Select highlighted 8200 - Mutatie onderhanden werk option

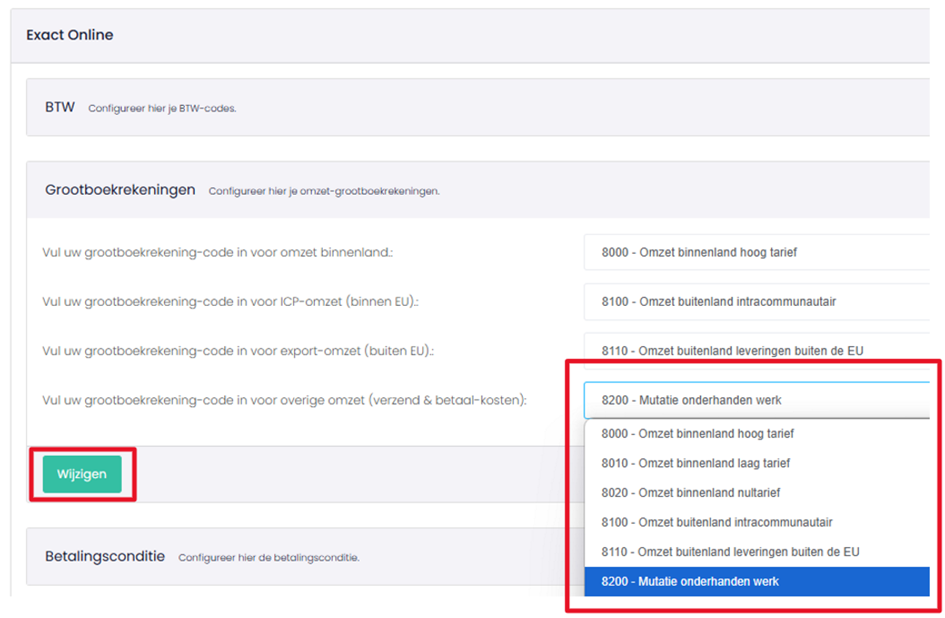click(756, 581)
